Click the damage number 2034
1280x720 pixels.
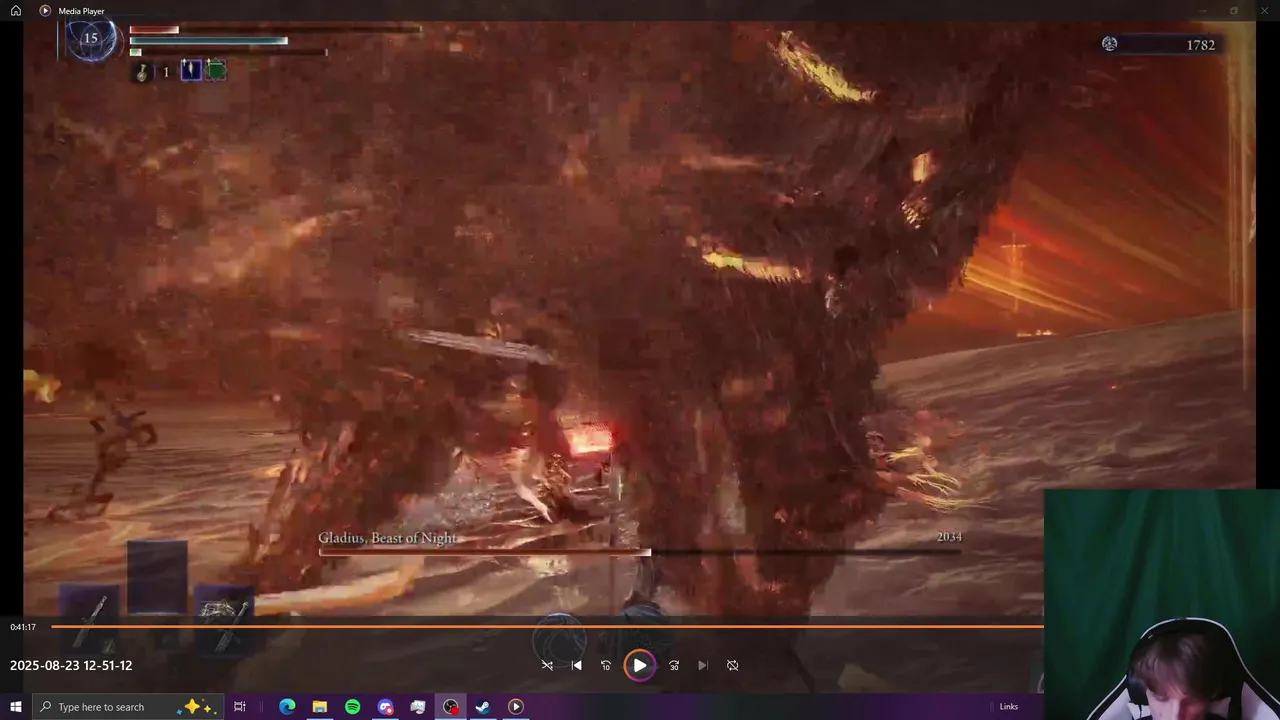click(x=949, y=537)
